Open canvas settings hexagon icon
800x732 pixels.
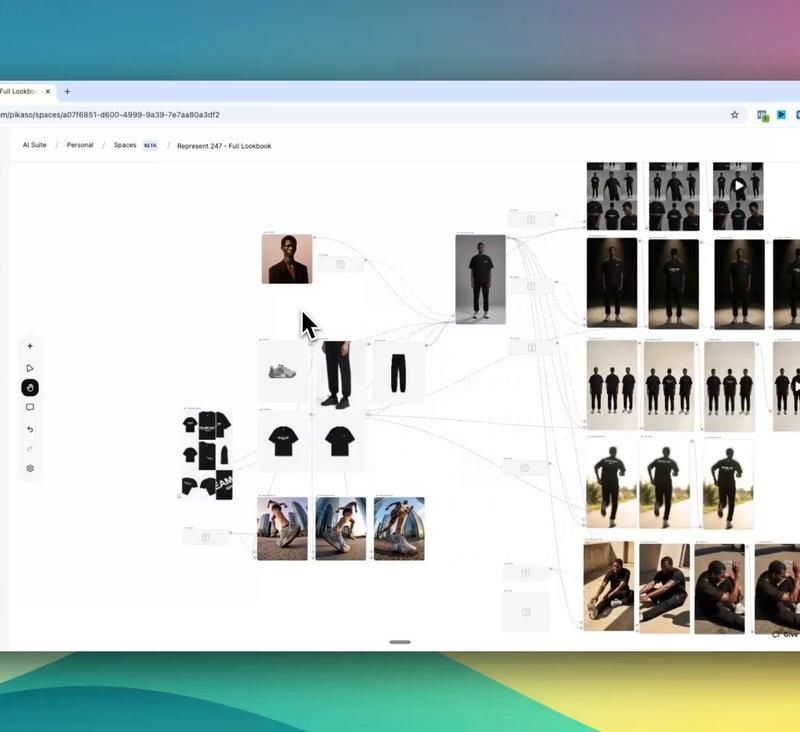point(30,468)
